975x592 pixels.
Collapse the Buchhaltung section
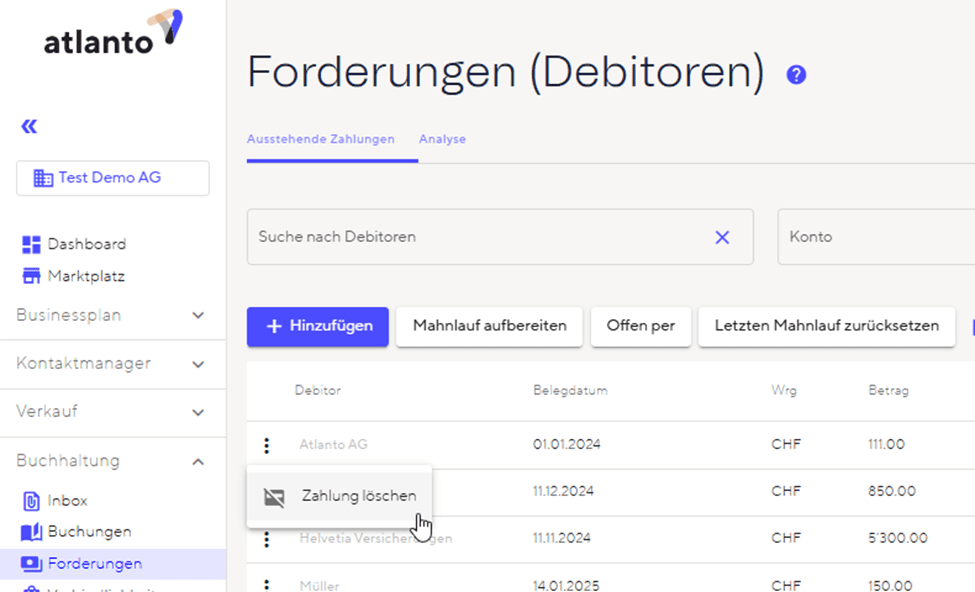[x=198, y=461]
